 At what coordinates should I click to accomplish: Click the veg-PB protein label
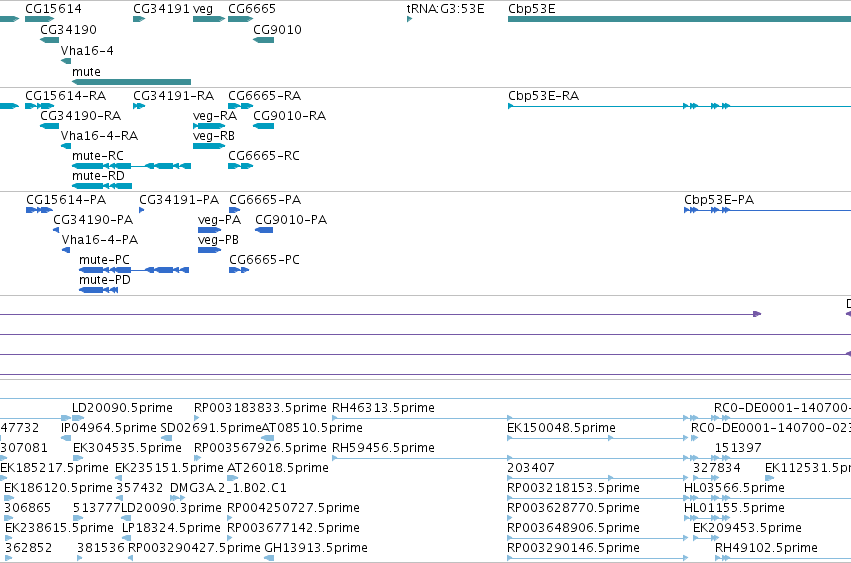click(x=218, y=240)
